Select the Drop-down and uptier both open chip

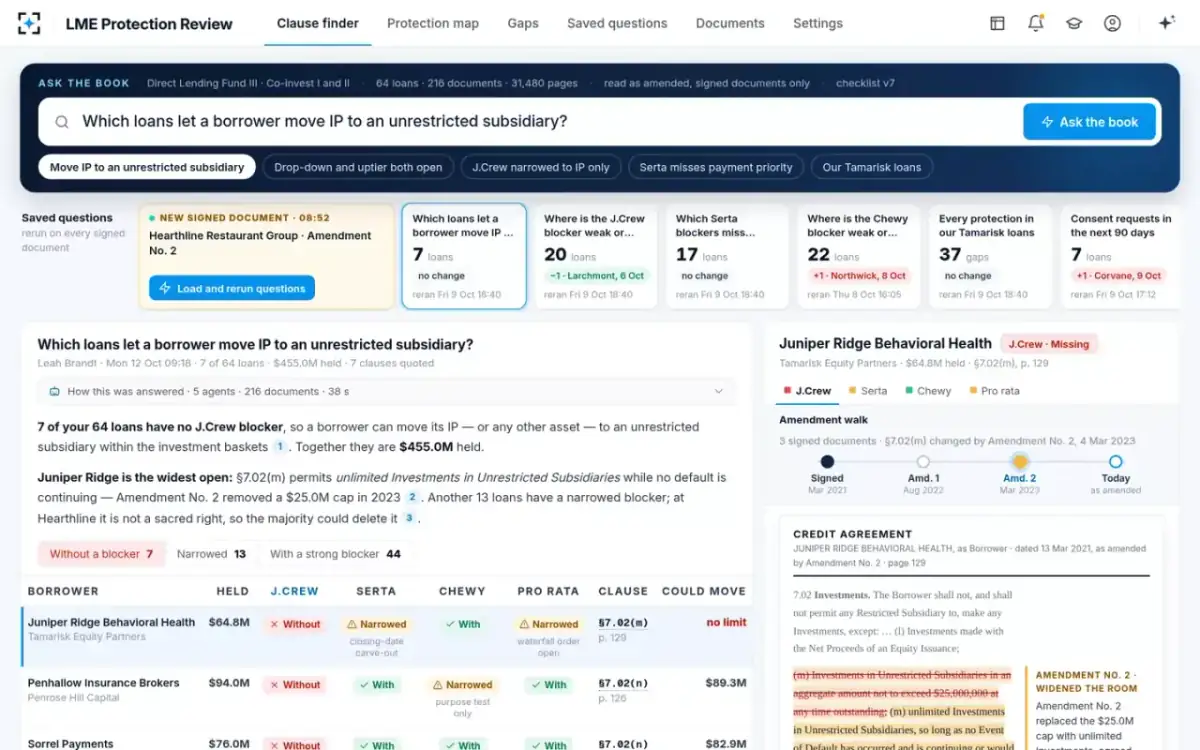click(x=358, y=167)
